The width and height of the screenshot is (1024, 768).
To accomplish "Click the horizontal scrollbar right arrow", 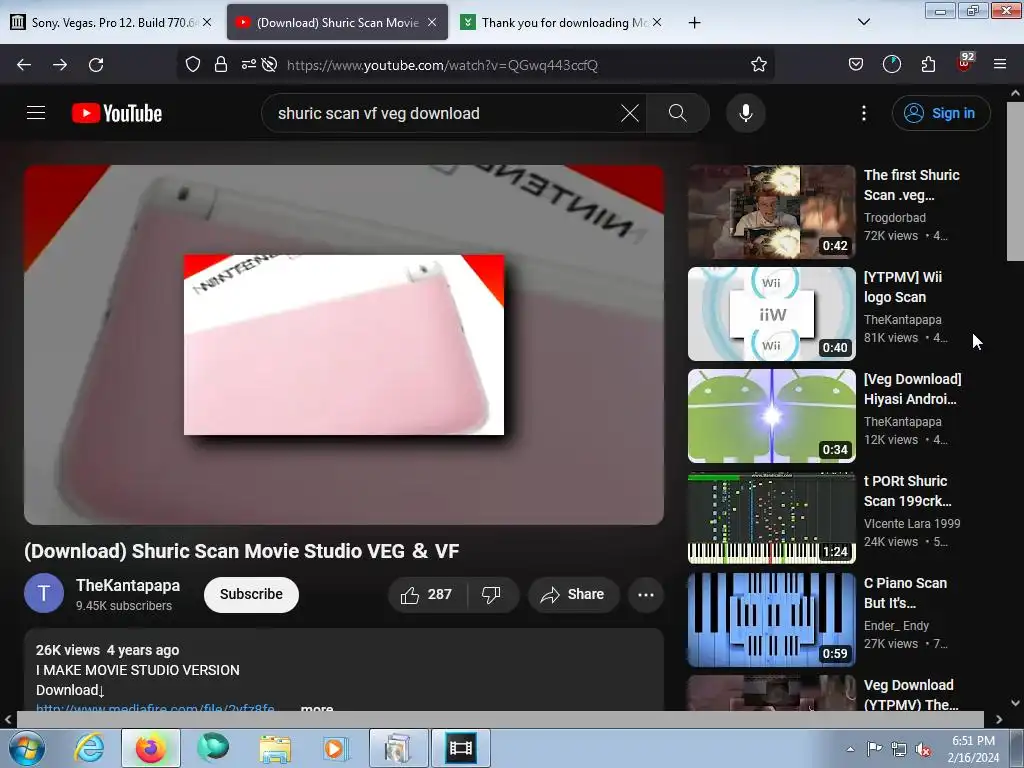I will pyautogui.click(x=999, y=719).
